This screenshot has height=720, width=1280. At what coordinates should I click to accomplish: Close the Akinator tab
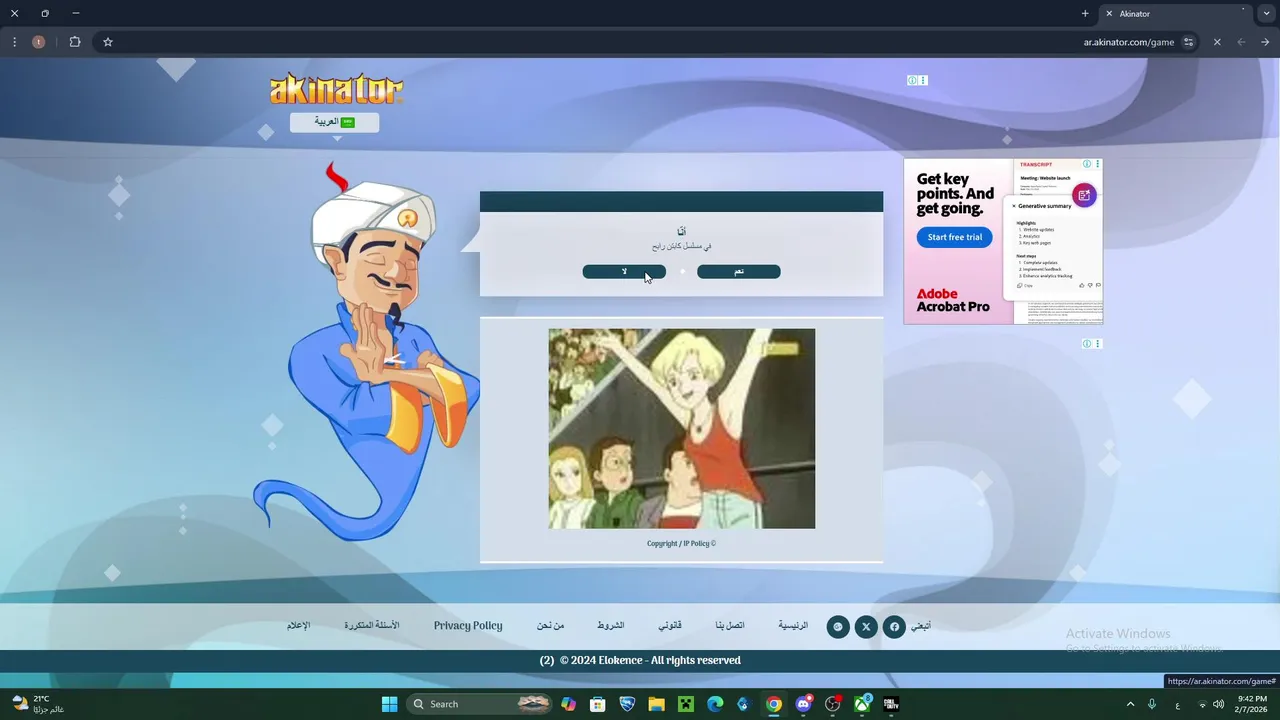pos(1108,14)
